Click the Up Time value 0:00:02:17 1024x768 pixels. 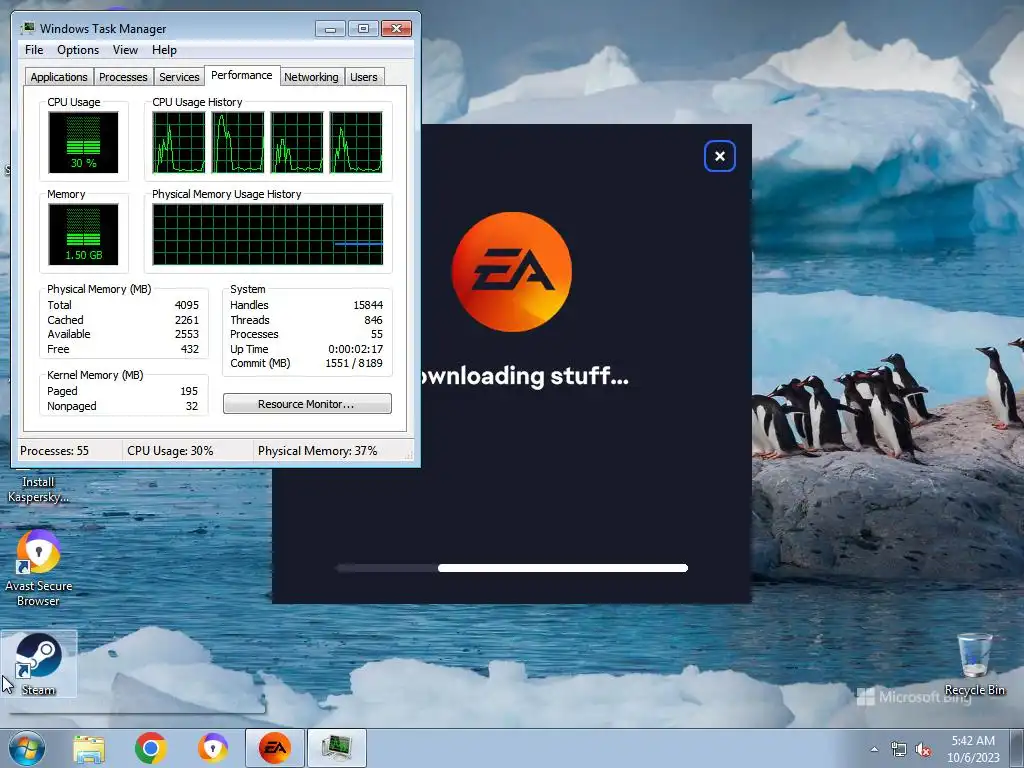pos(355,349)
